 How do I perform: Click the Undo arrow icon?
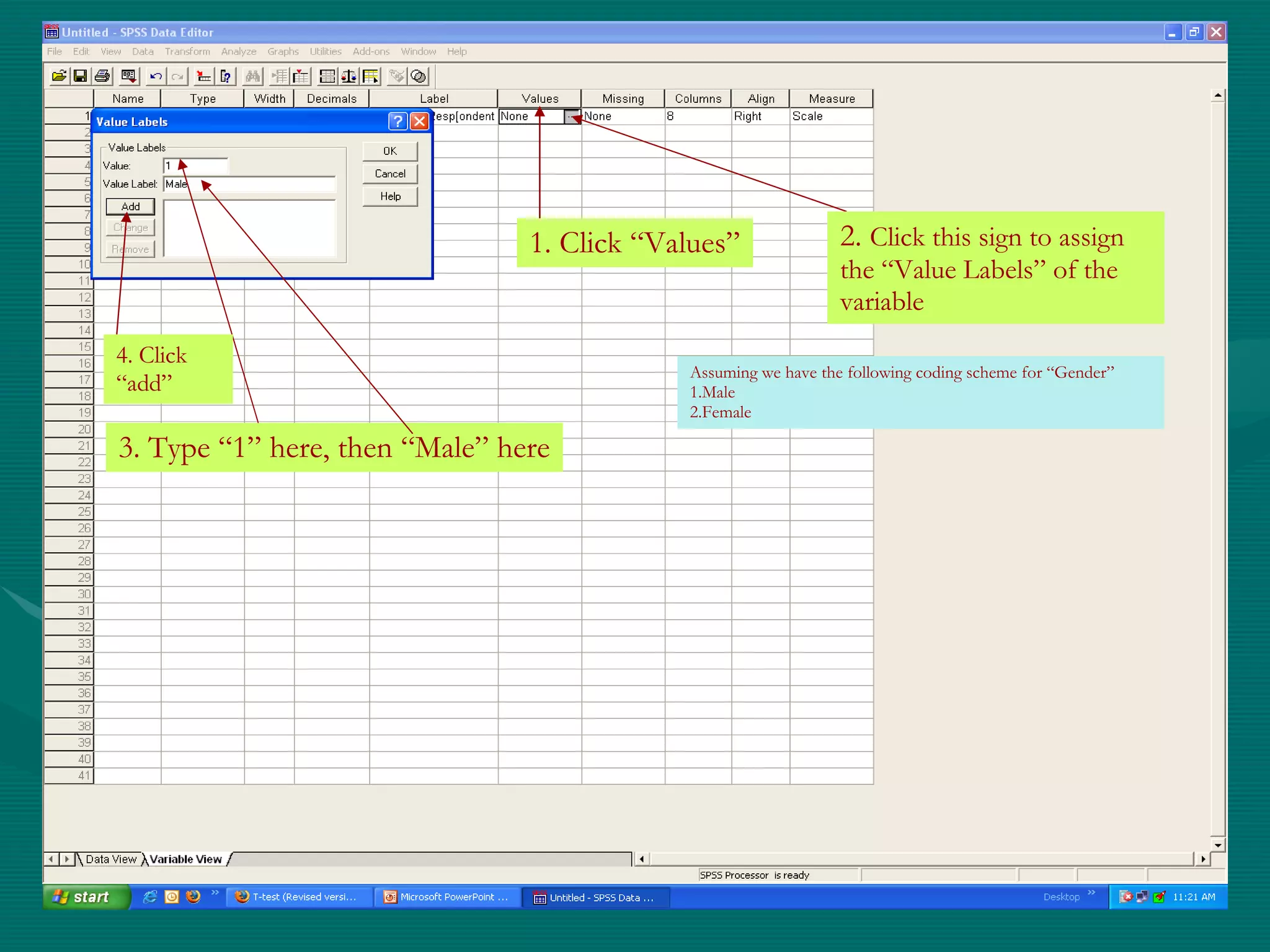pyautogui.click(x=156, y=76)
